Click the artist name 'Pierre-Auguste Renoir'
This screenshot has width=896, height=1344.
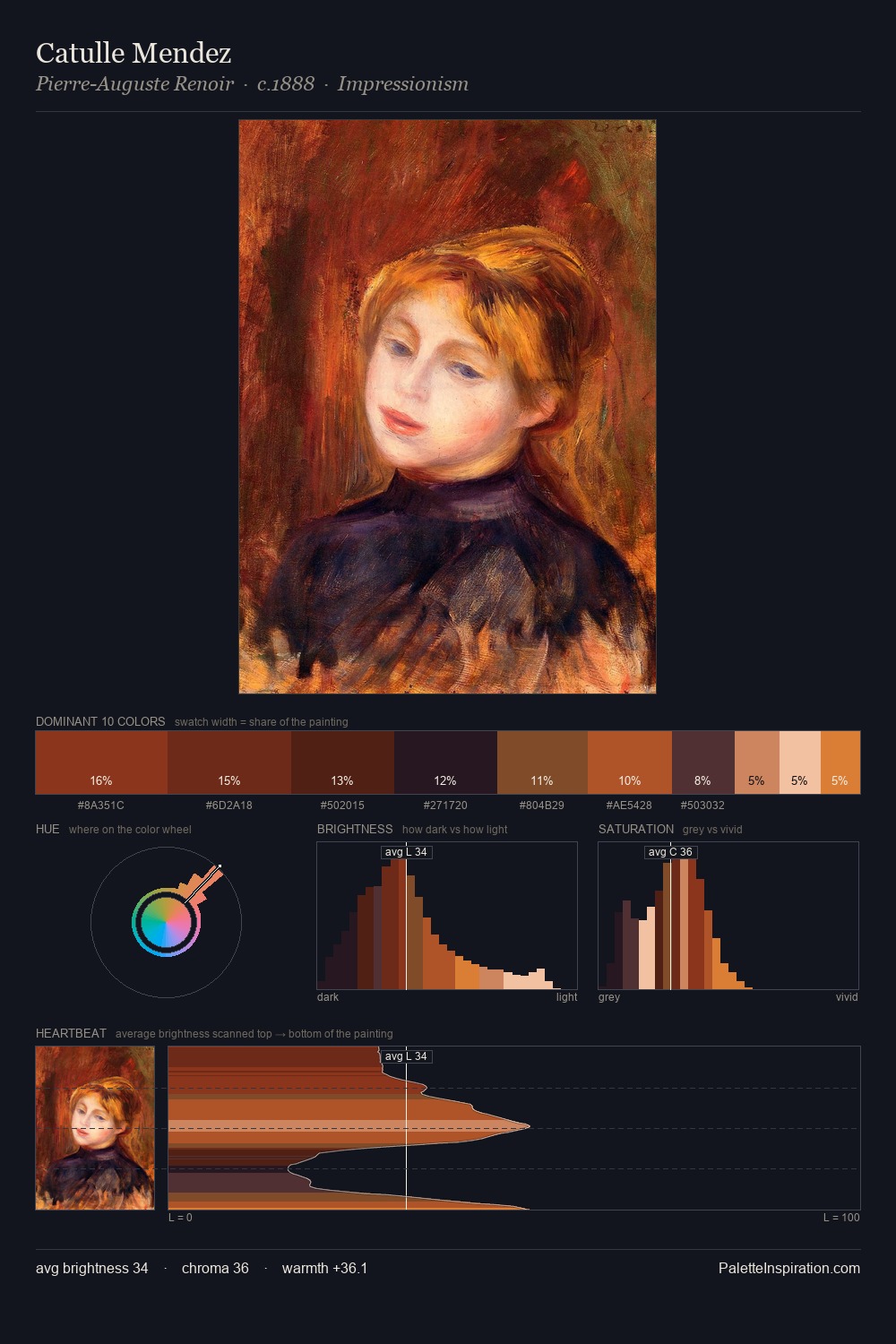pyautogui.click(x=134, y=84)
